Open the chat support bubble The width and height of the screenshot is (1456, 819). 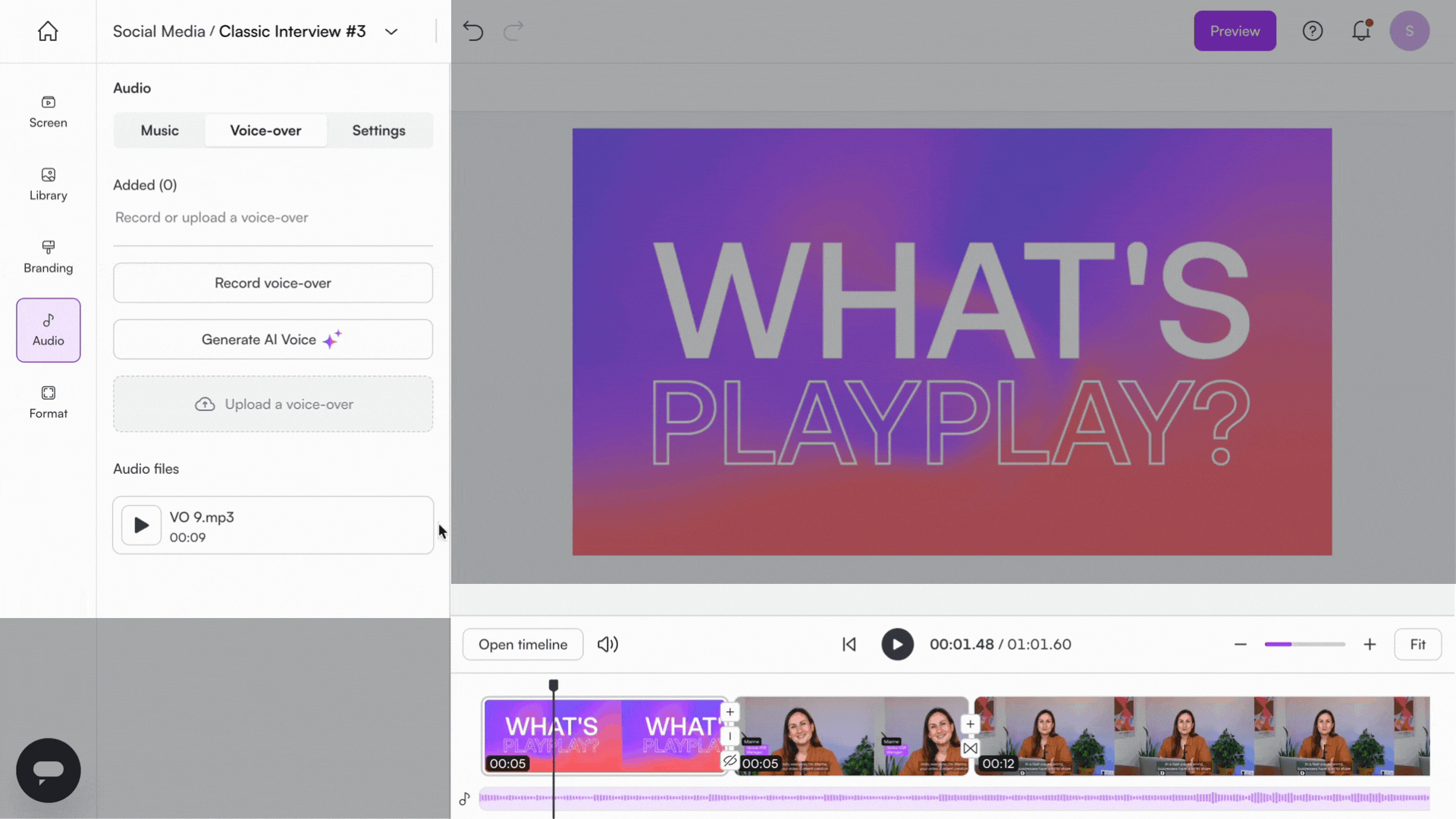(x=48, y=770)
